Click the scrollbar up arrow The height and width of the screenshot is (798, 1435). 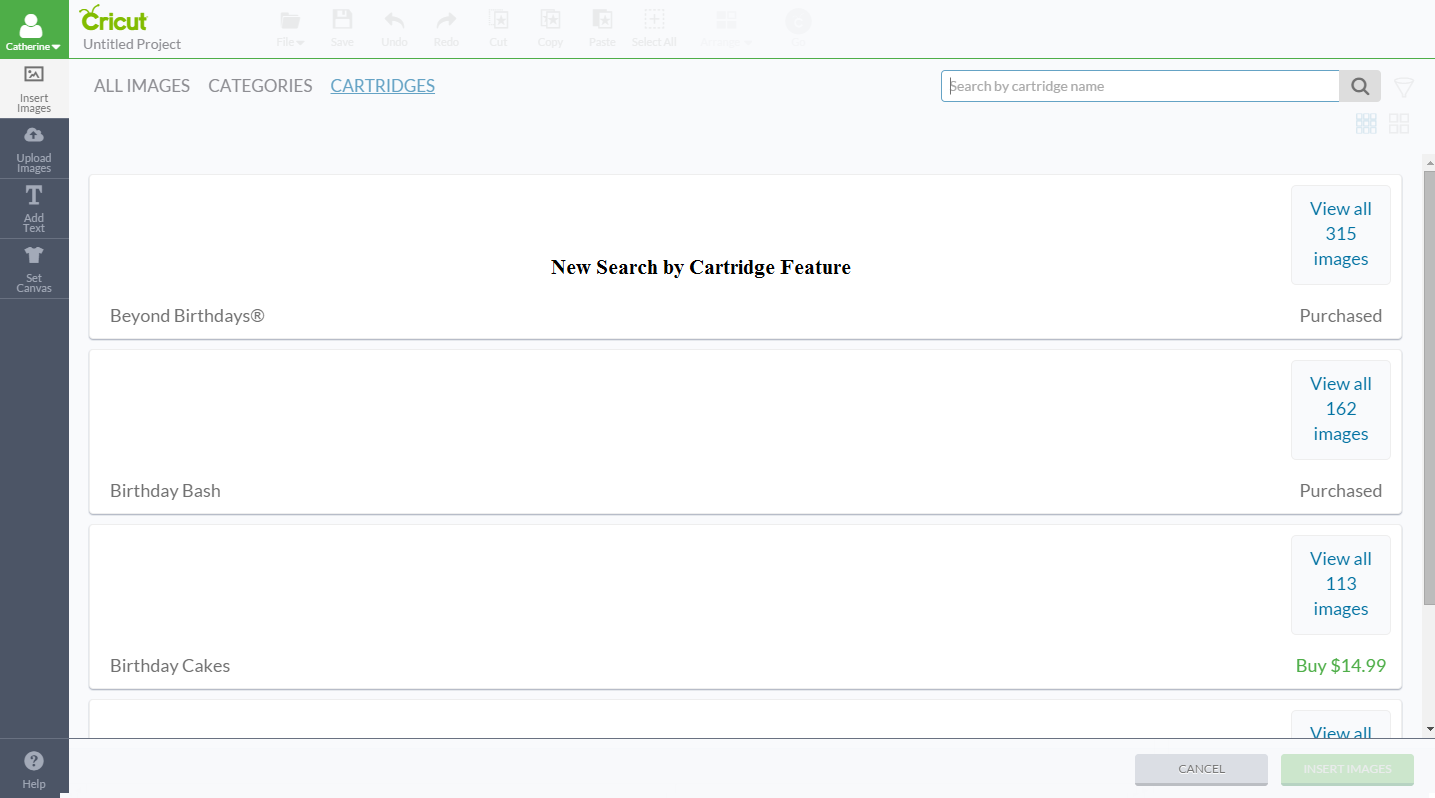[x=1429, y=162]
